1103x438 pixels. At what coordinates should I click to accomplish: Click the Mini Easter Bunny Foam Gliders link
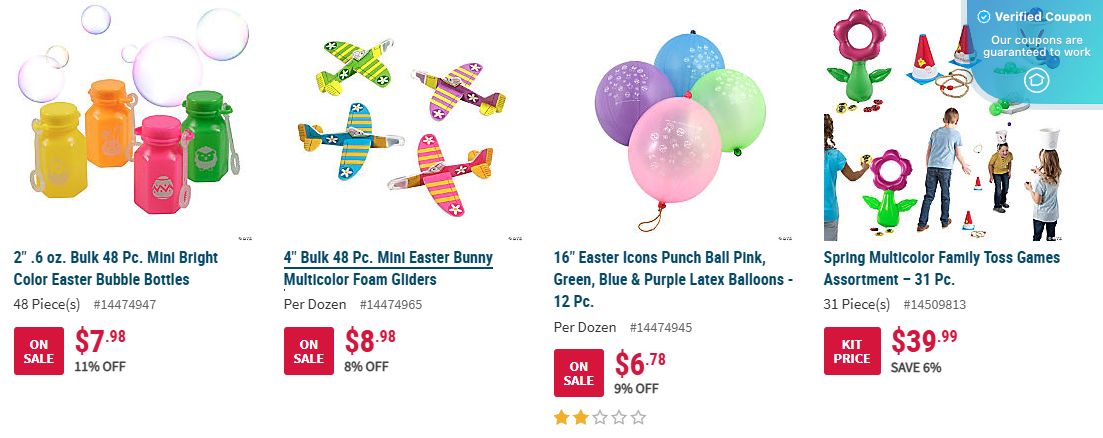pyautogui.click(x=388, y=268)
